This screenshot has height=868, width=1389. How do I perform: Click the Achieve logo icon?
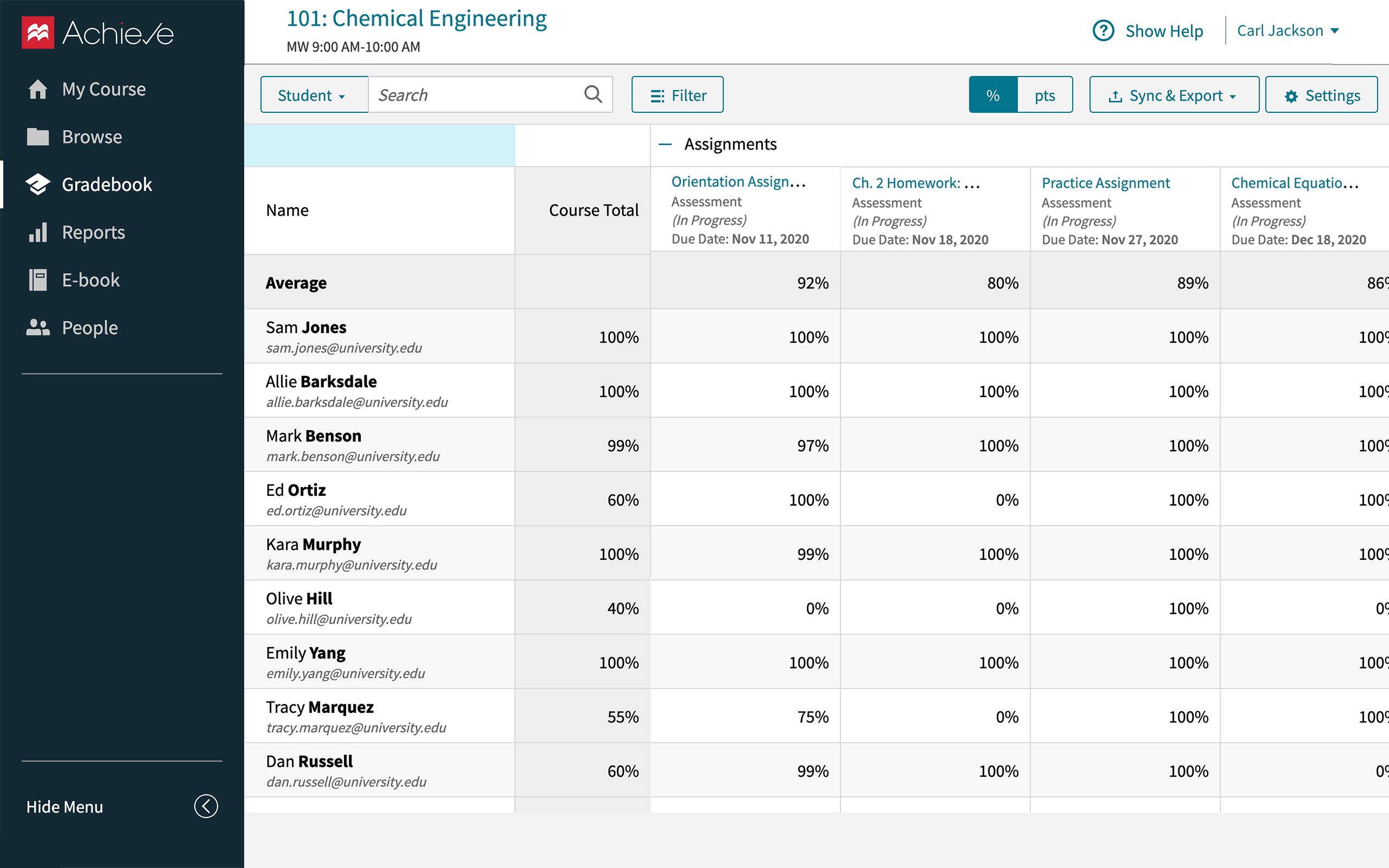pos(38,33)
